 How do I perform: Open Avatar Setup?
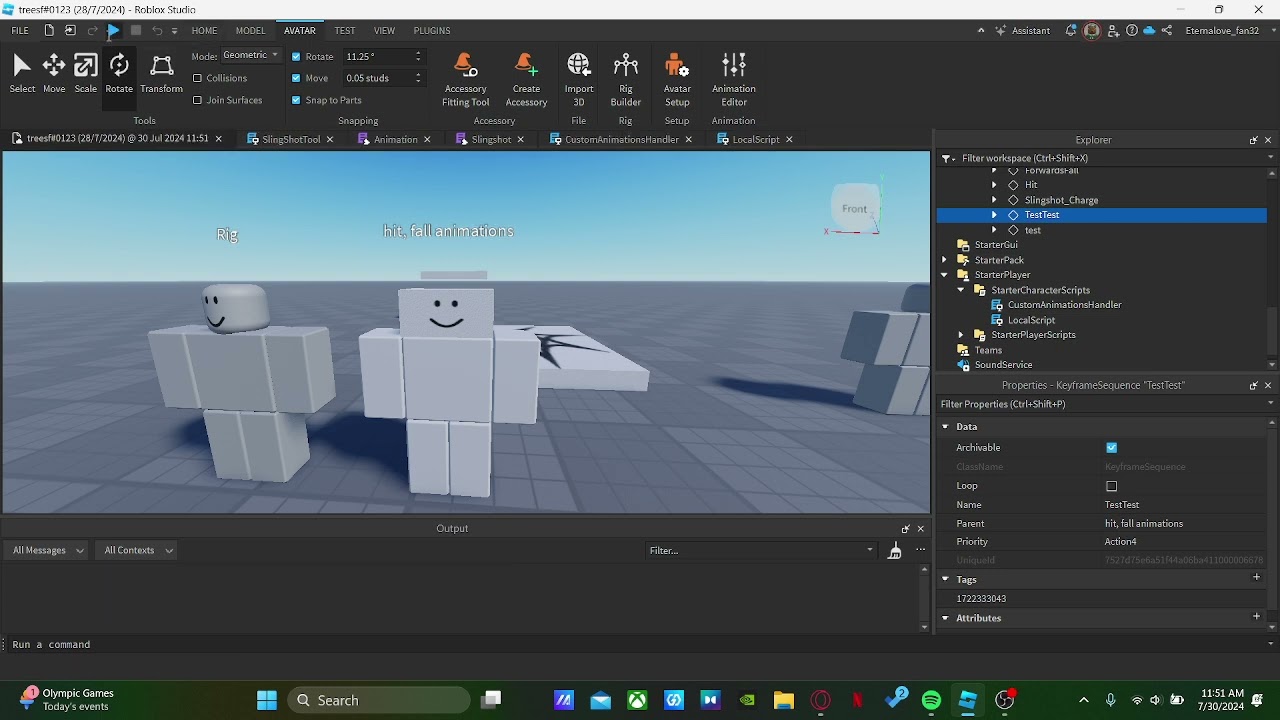677,75
